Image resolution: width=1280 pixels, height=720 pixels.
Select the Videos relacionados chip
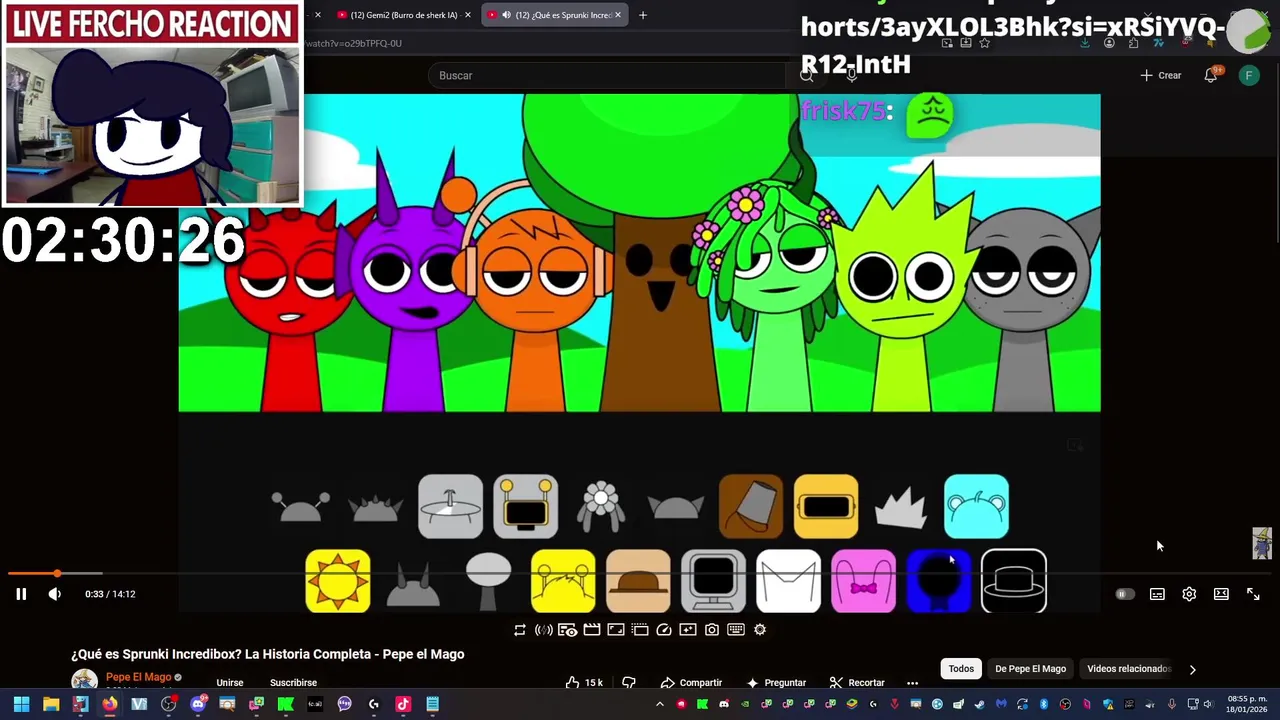click(x=1128, y=668)
